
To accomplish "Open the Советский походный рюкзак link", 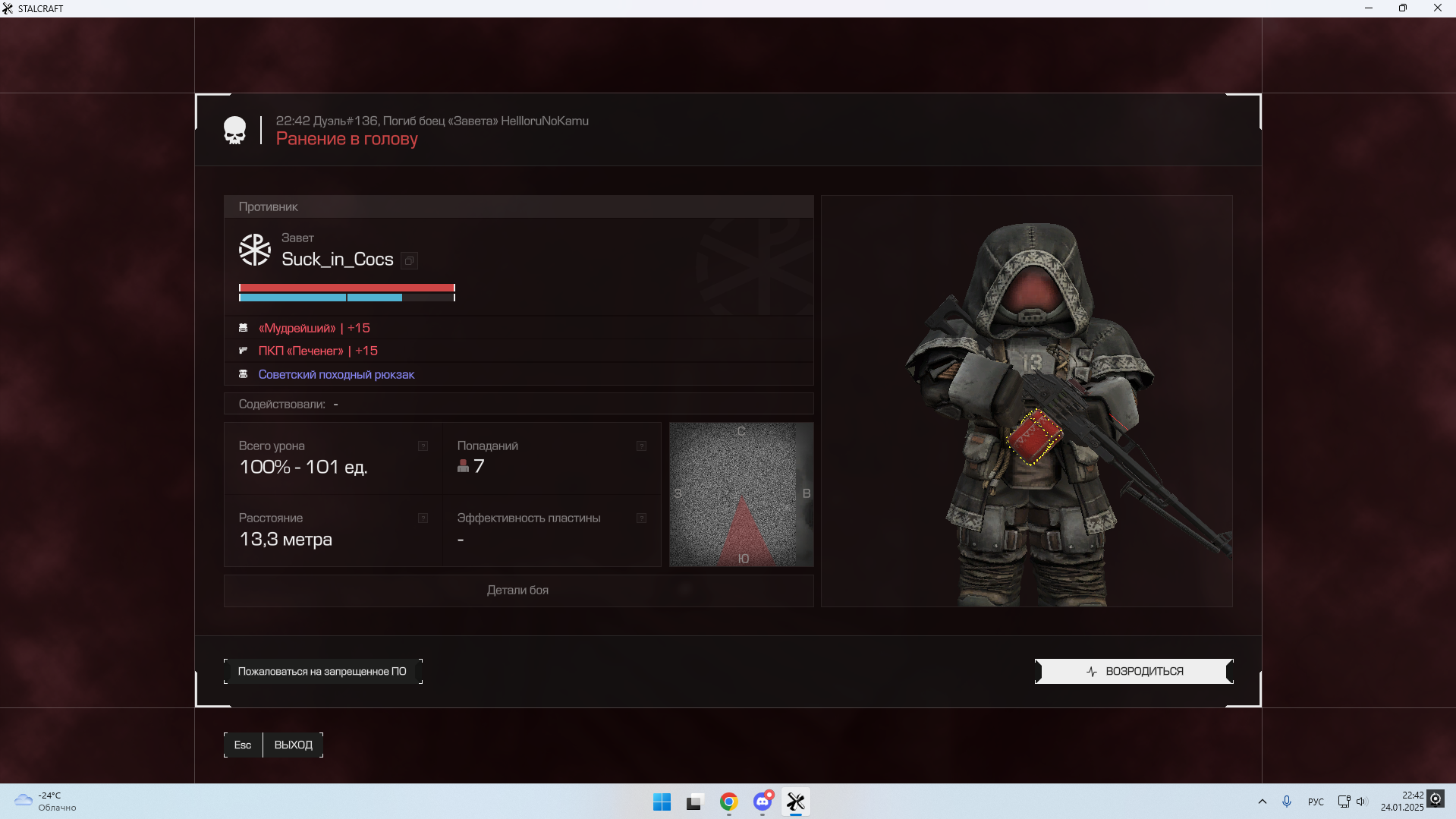I will [x=336, y=374].
